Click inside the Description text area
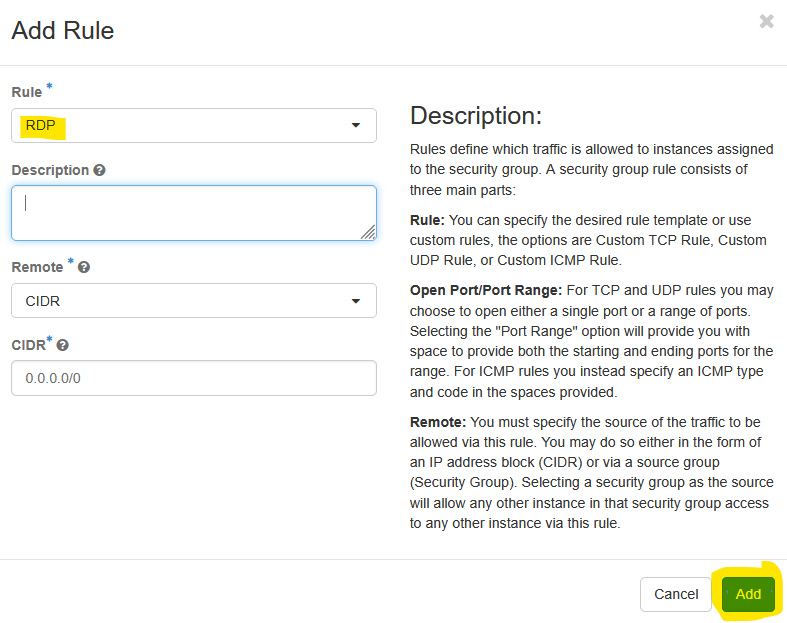787x623 pixels. coord(194,213)
